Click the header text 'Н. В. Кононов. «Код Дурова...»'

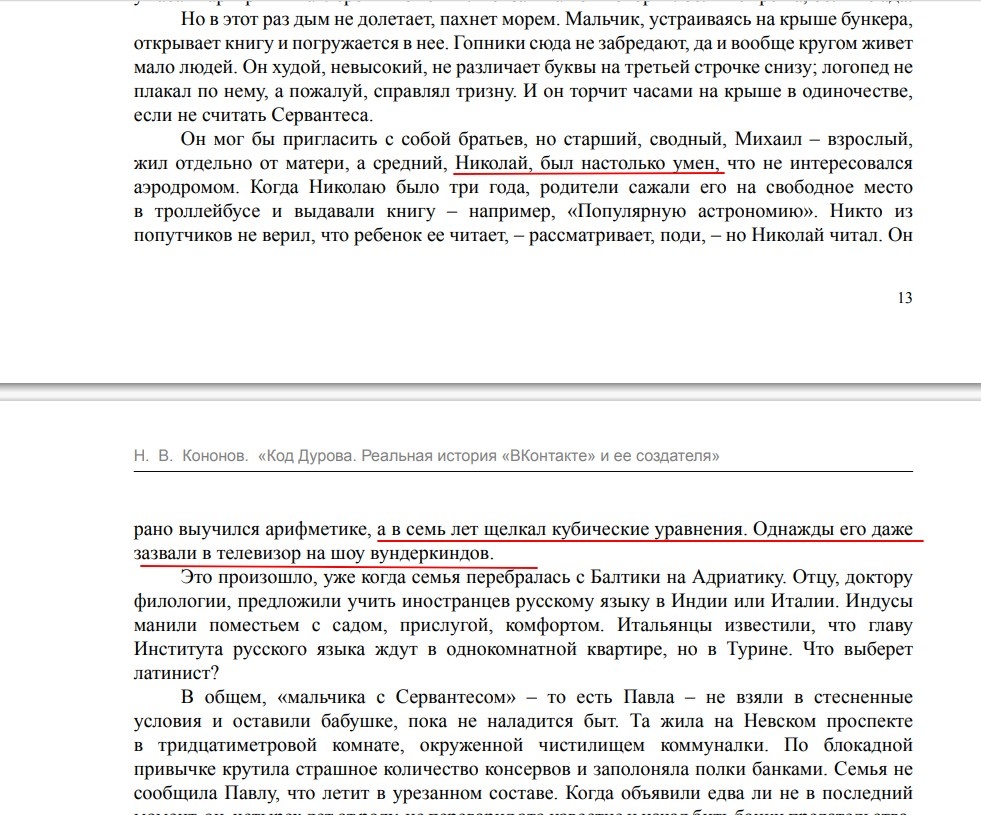[426, 456]
